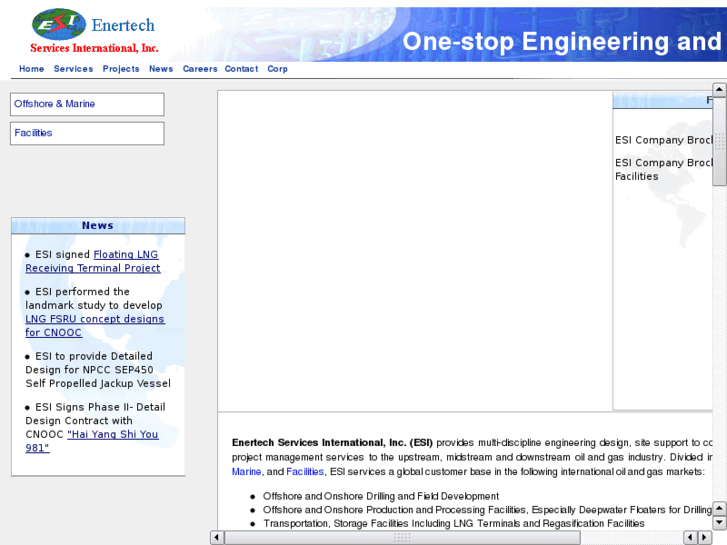Open the Services menu item
Viewport: 727px width, 545px height.
point(73,69)
